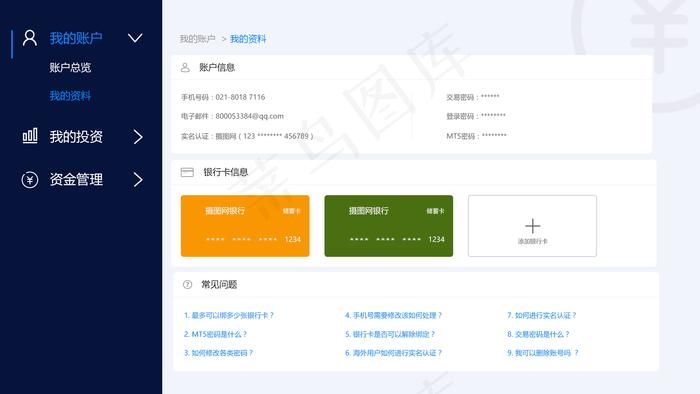Open question 2 MT5密码是什么
Viewport: 700px width, 394px height.
[x=216, y=334]
